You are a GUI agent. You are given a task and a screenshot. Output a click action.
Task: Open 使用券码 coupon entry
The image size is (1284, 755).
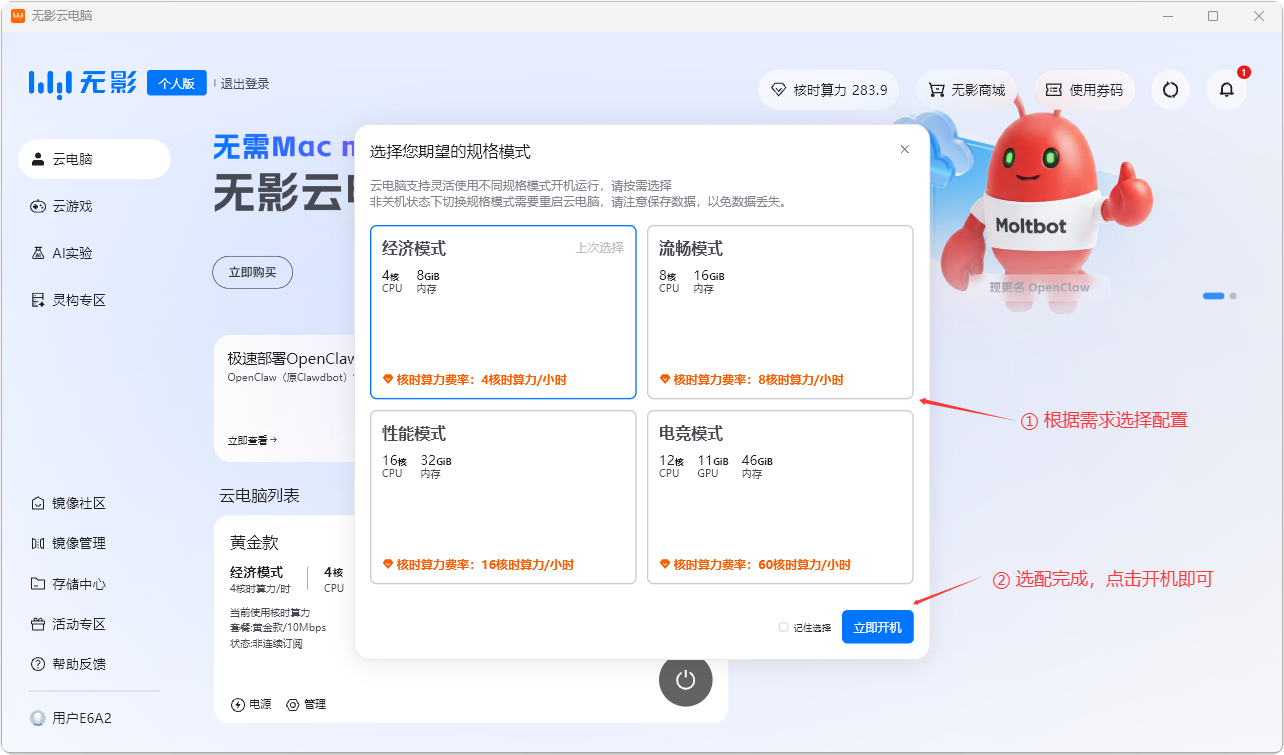[1084, 90]
